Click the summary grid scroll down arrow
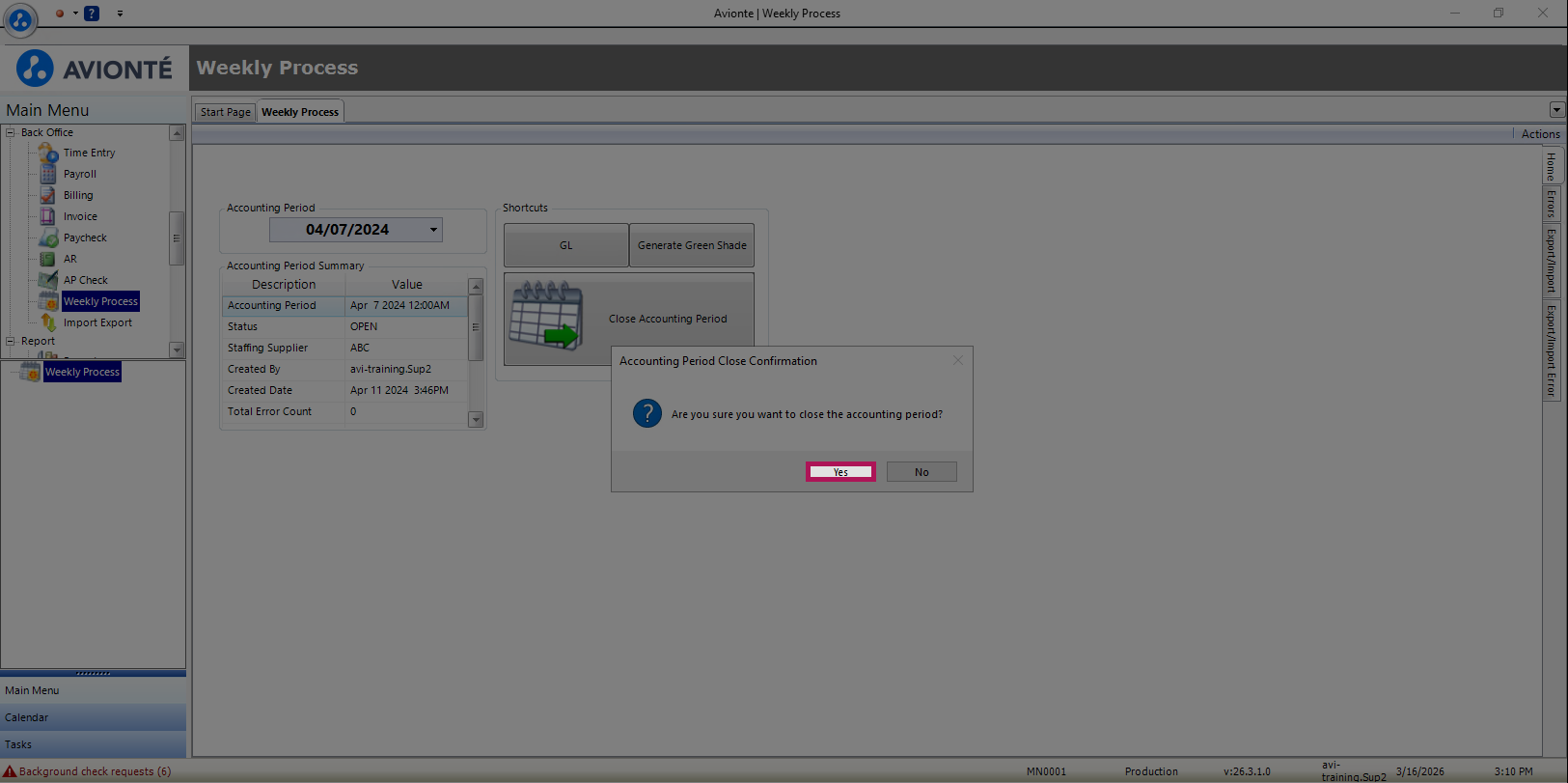Viewport: 1568px width, 783px height. [475, 419]
